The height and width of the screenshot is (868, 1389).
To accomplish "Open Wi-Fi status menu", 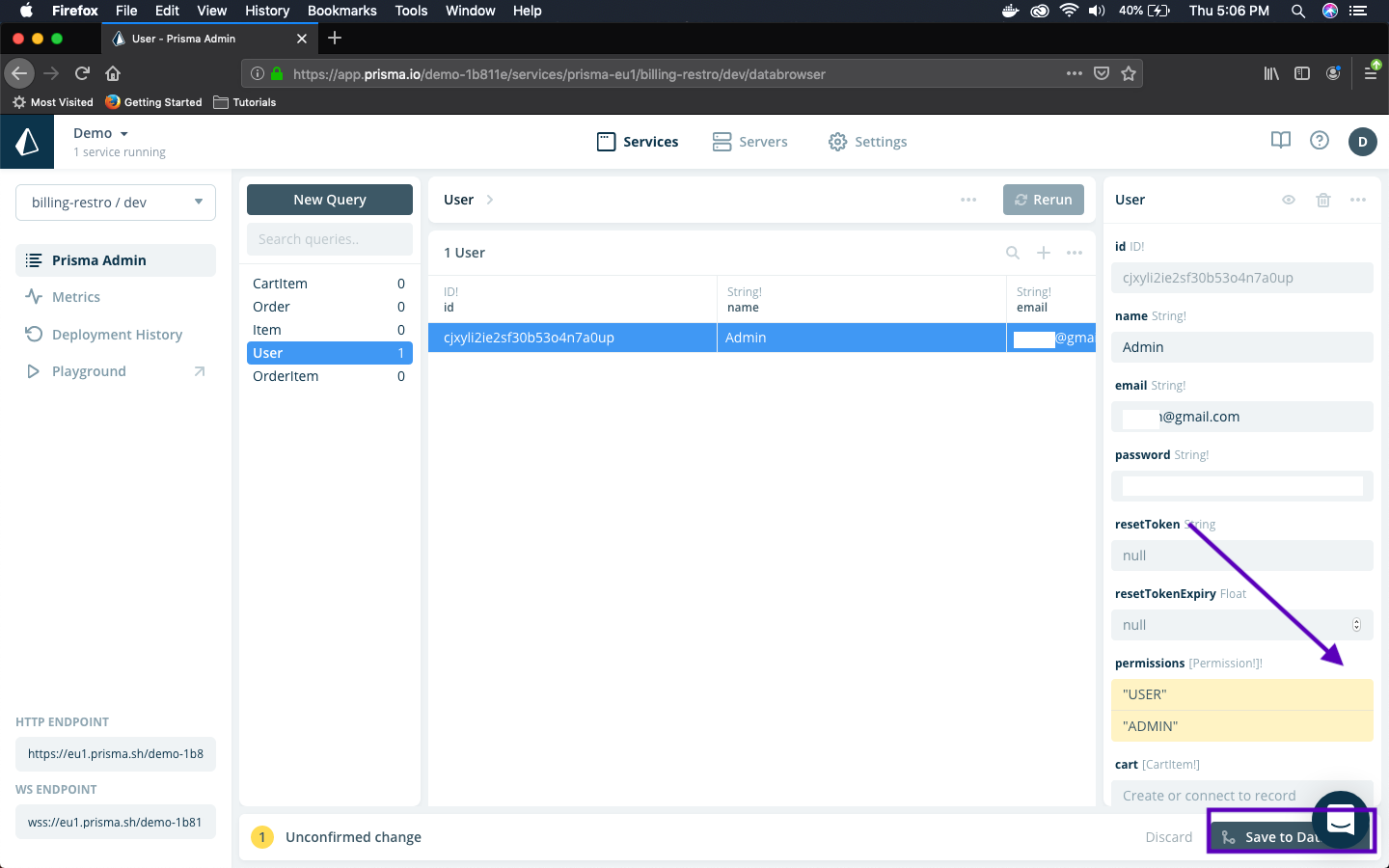I will tap(1069, 11).
